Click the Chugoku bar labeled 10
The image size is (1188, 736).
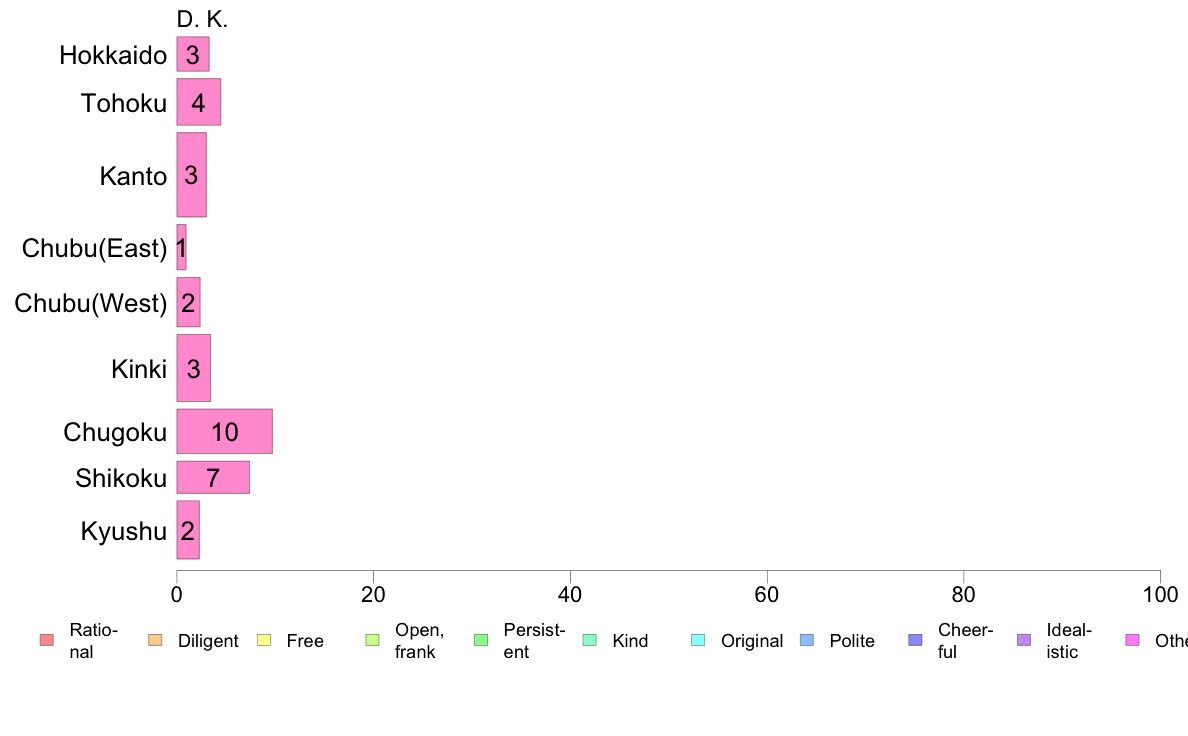point(224,431)
